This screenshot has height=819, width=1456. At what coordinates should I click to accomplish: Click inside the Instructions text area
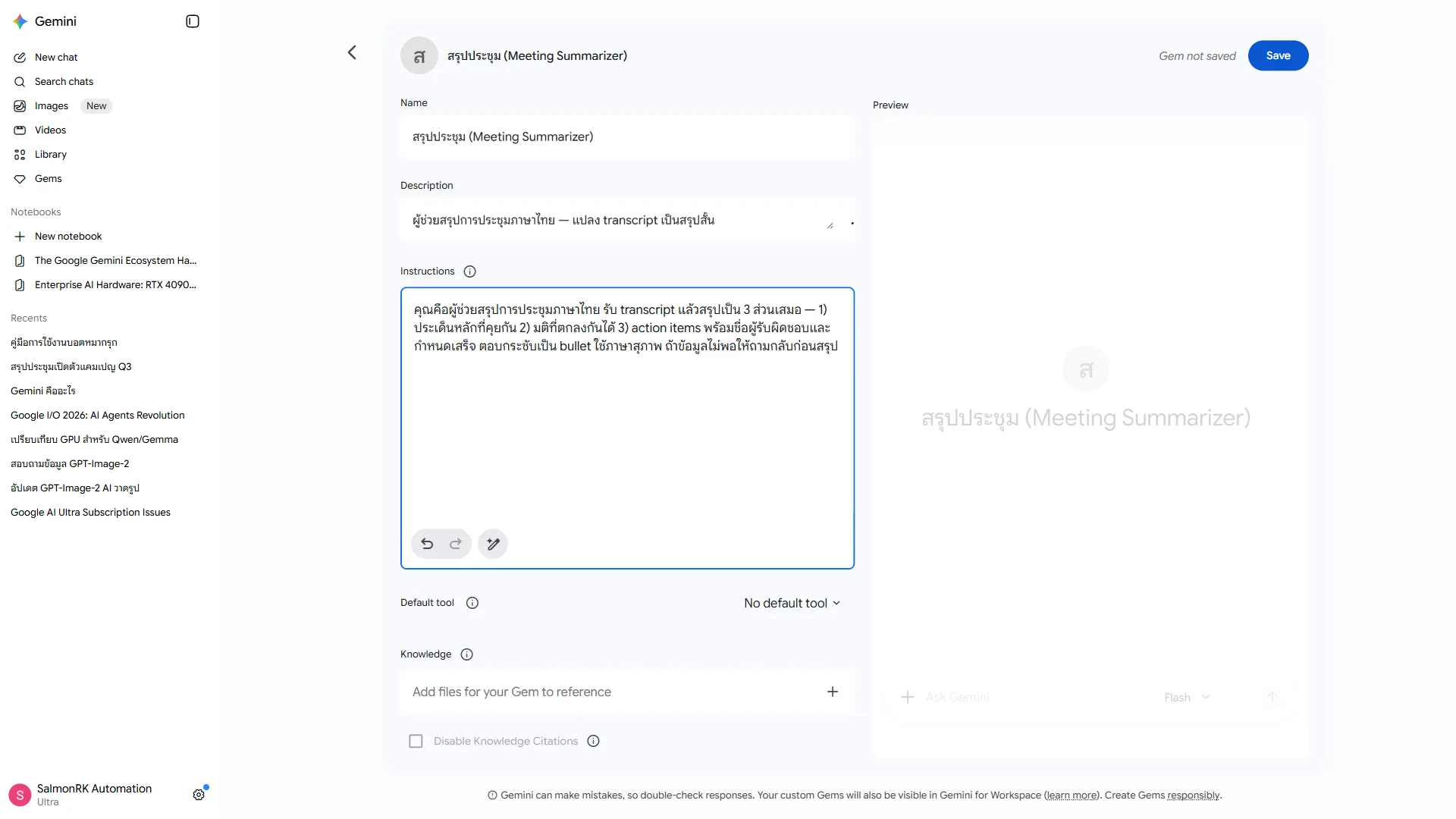click(x=627, y=428)
